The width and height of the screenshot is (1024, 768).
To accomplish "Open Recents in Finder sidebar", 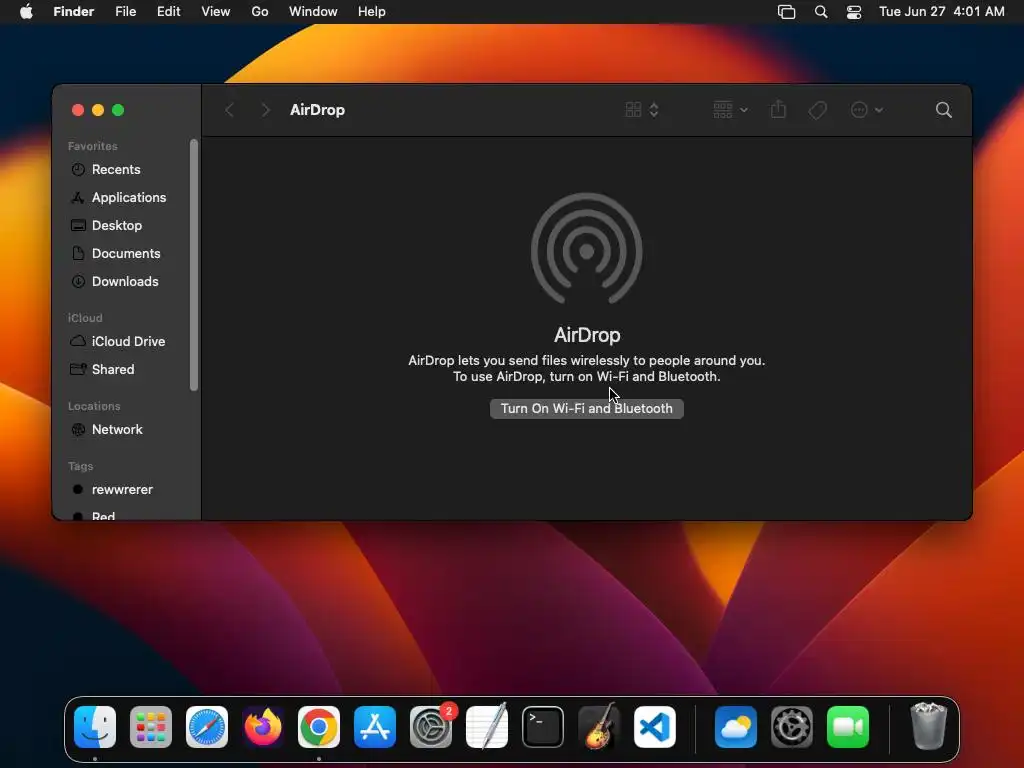I will tap(116, 169).
